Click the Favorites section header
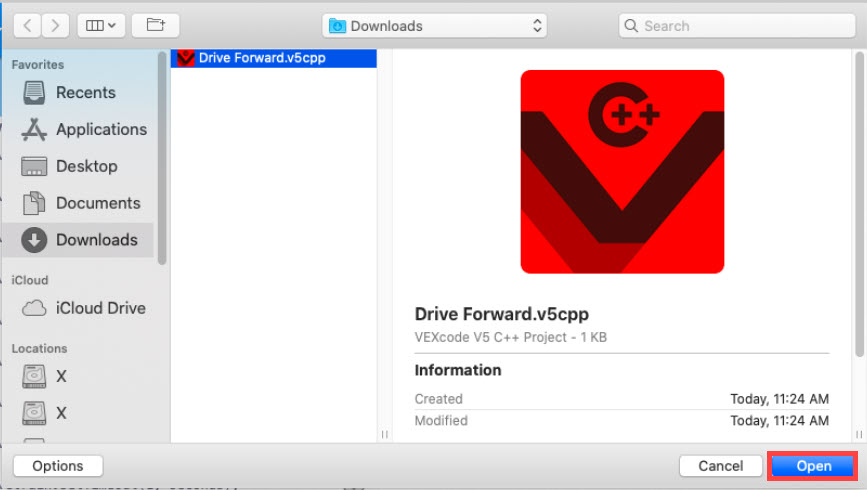Screen dimensions: 867x490 coord(38,65)
